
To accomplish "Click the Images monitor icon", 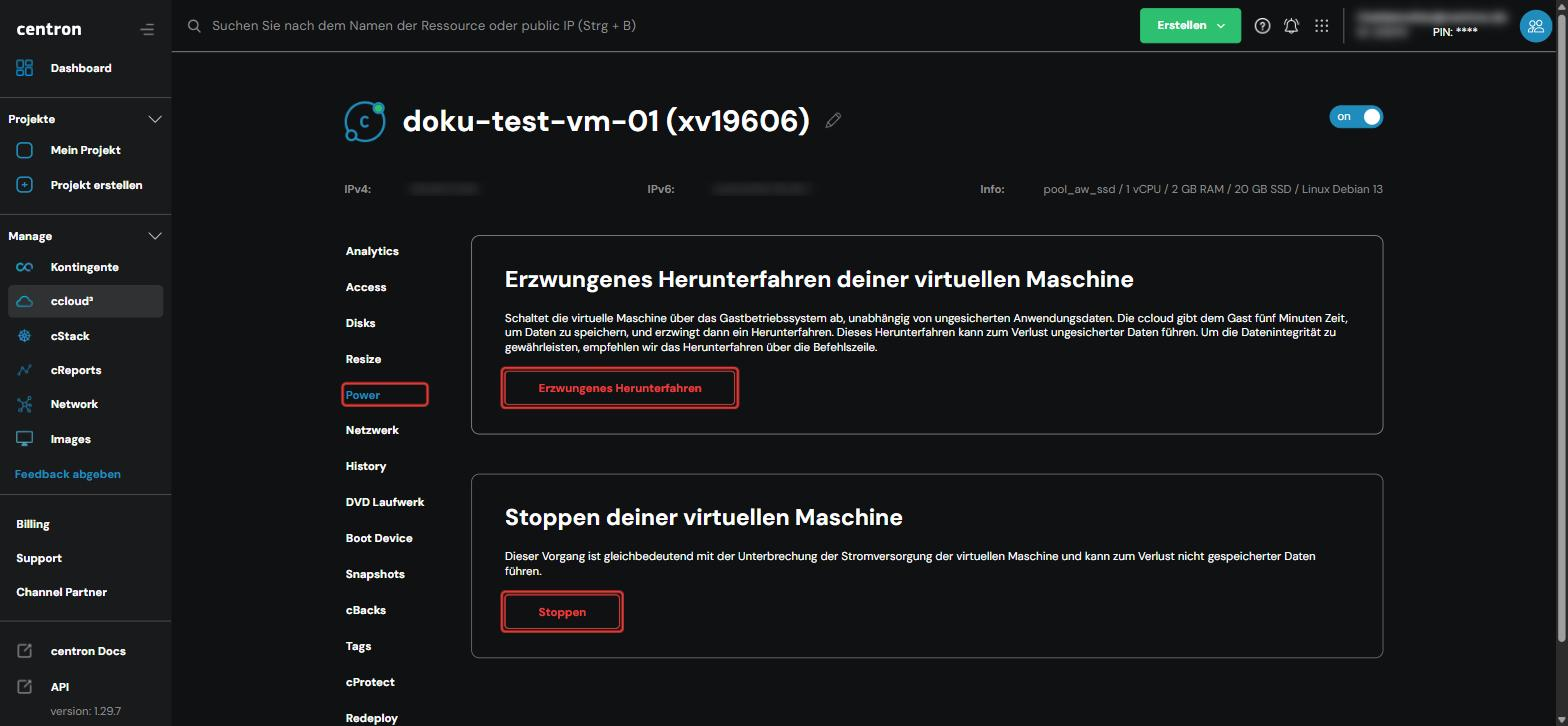I will [25, 439].
